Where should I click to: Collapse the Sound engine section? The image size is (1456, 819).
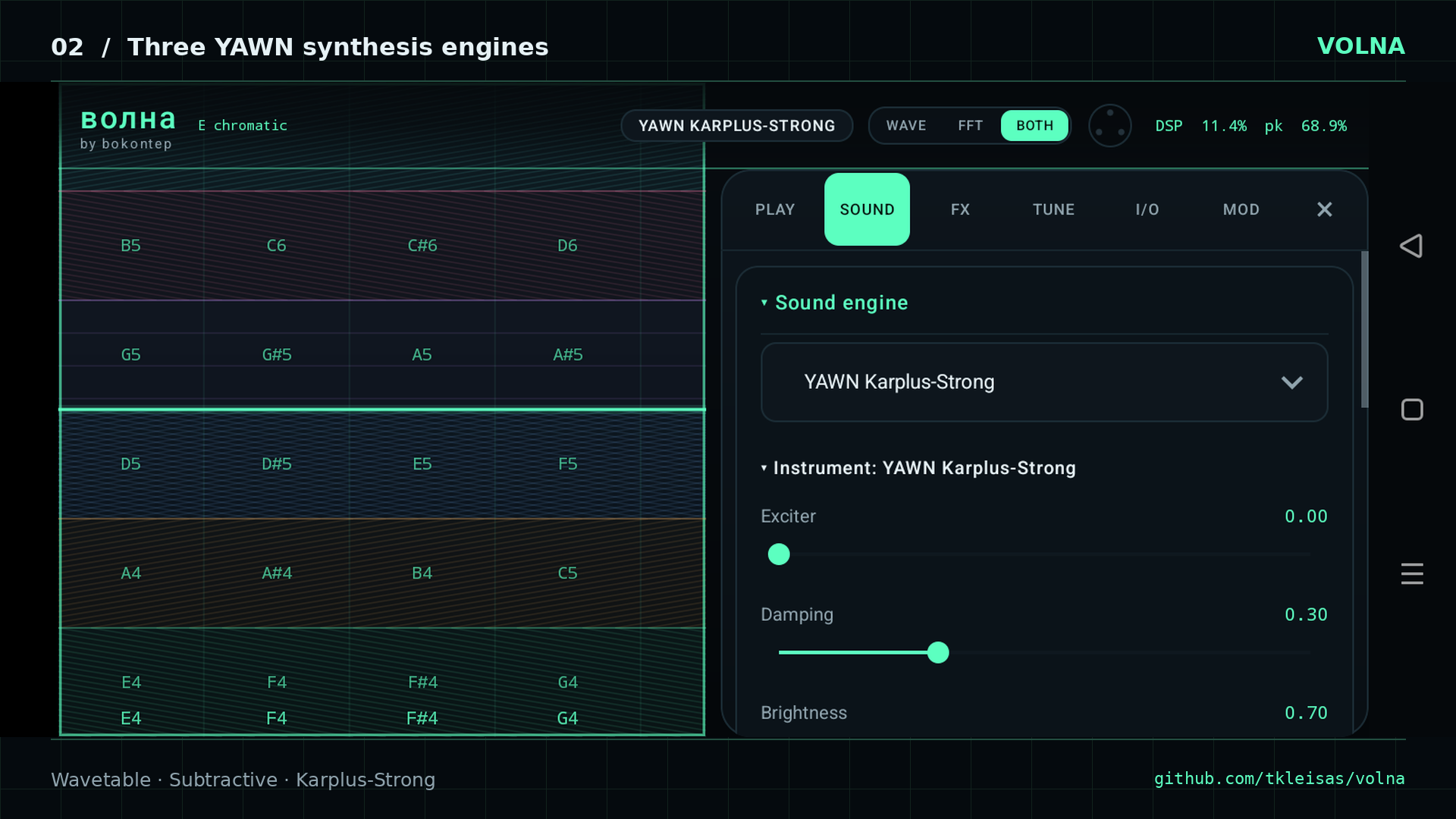point(834,303)
